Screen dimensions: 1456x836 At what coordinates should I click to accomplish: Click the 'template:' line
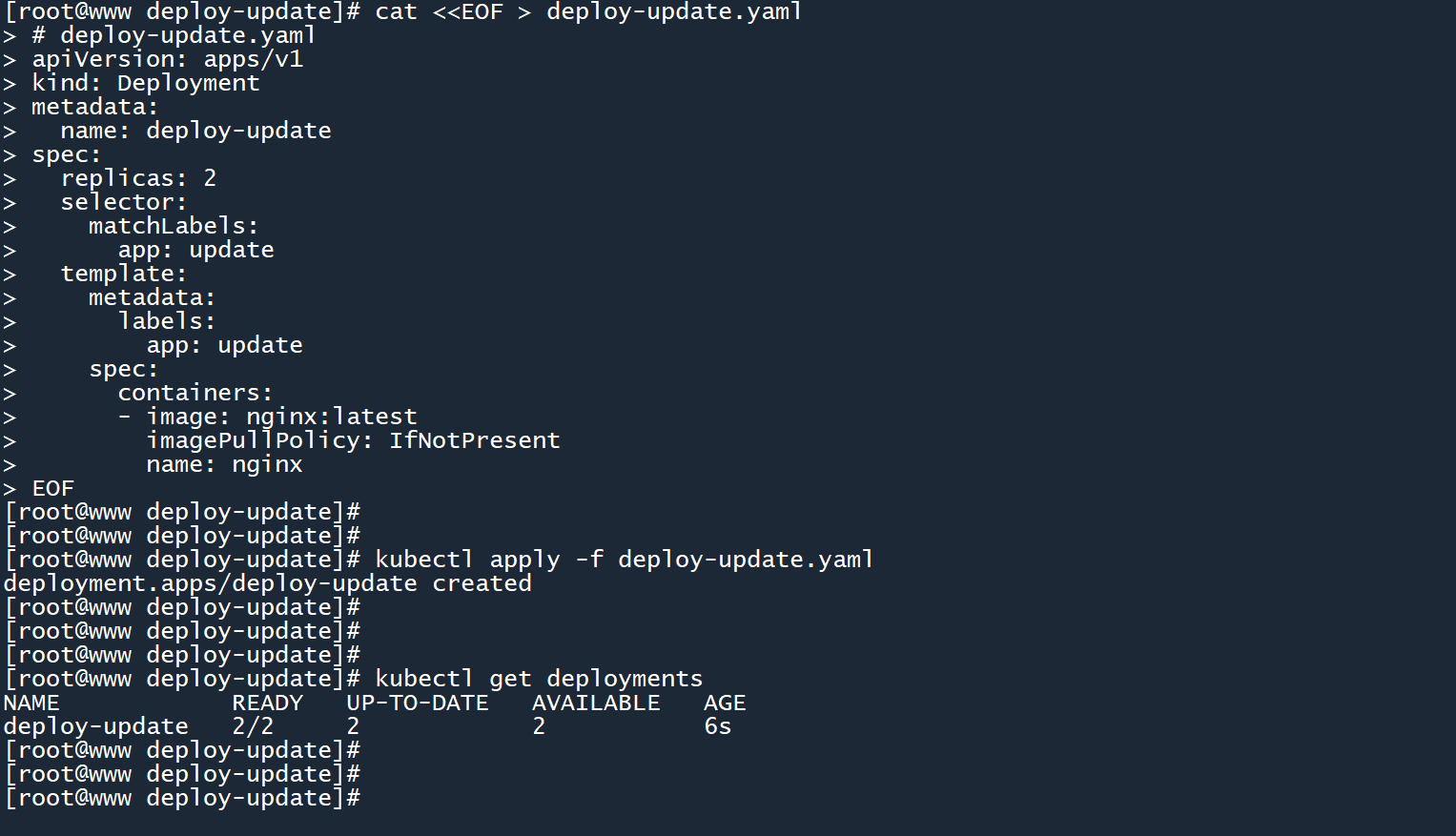(x=123, y=274)
